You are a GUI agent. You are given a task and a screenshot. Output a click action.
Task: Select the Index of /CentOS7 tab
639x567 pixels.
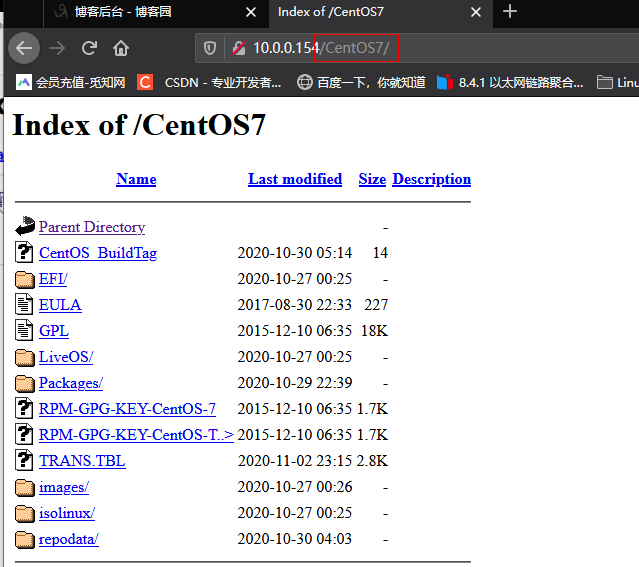click(x=381, y=12)
